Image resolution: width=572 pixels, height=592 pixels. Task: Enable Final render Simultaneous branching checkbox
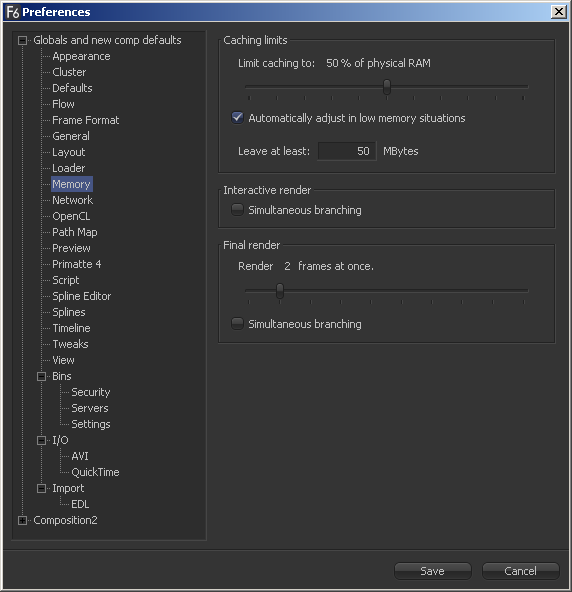pos(237,324)
